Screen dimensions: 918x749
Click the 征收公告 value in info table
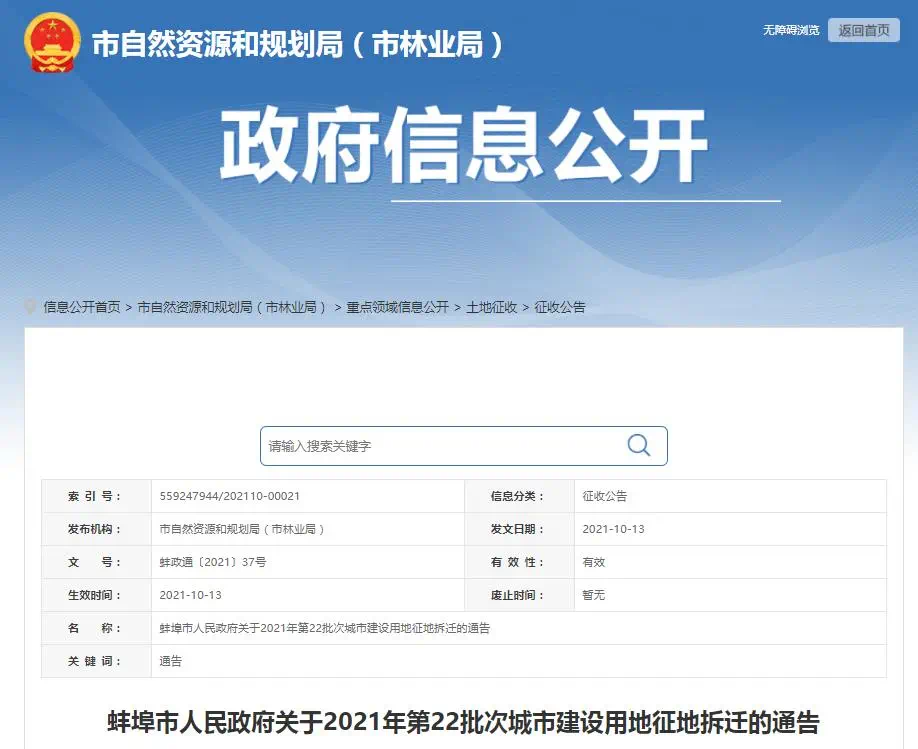tap(604, 496)
